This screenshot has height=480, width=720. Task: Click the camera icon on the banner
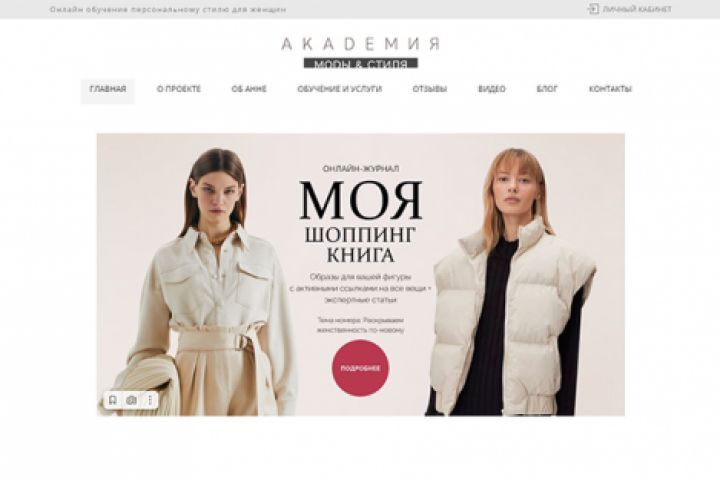(x=131, y=400)
